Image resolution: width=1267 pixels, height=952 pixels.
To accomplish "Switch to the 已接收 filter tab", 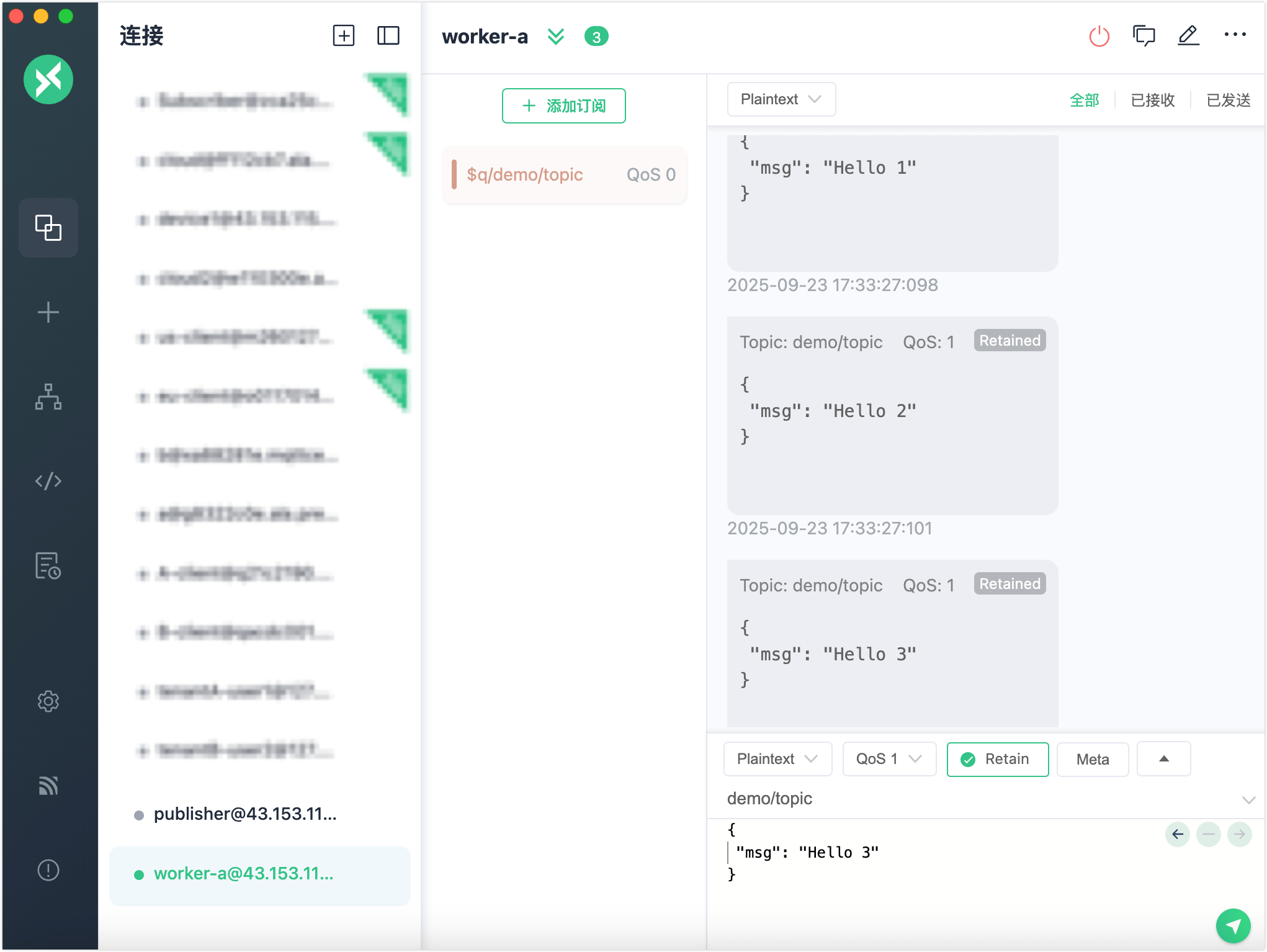I will (1152, 100).
